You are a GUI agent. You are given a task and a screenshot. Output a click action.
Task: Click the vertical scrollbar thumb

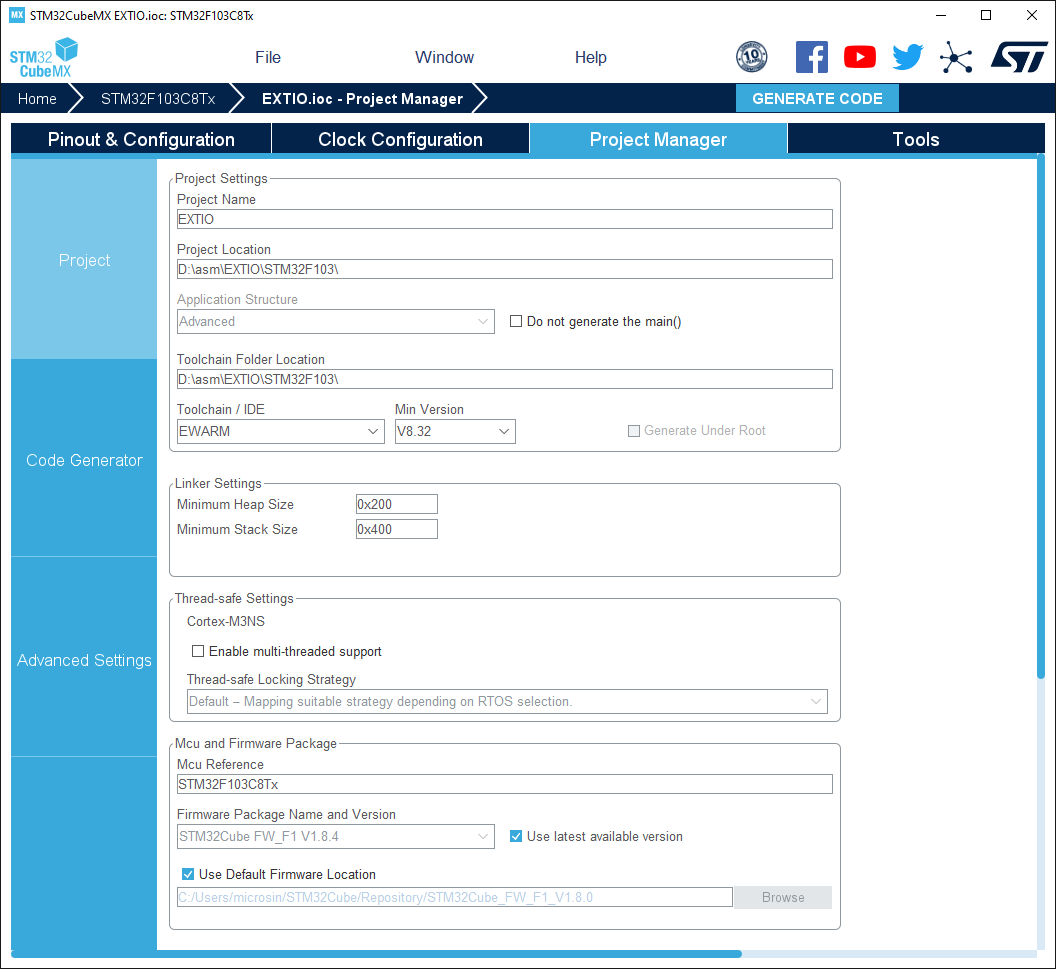click(x=1041, y=416)
